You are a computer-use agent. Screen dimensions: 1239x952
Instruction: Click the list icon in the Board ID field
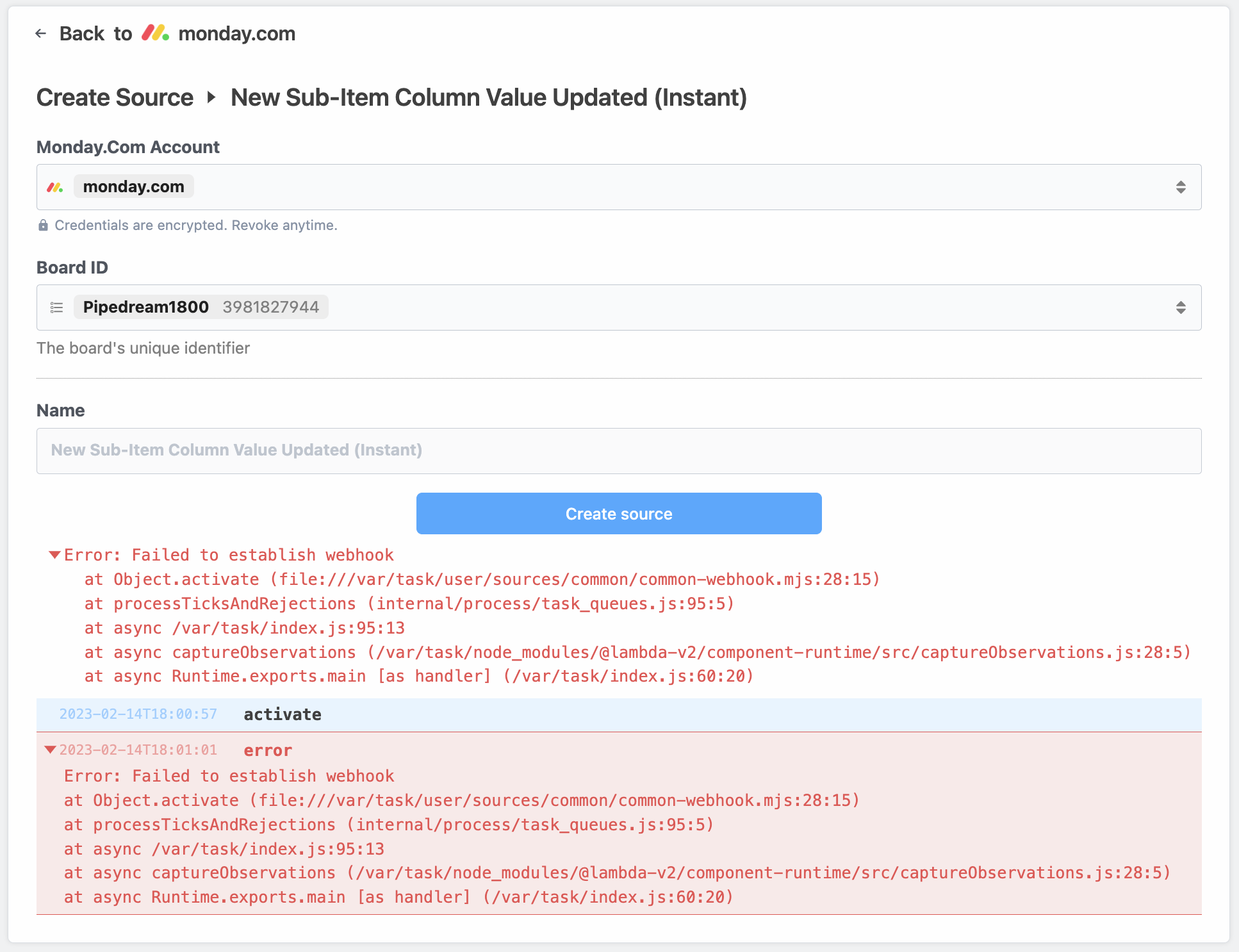coord(56,308)
